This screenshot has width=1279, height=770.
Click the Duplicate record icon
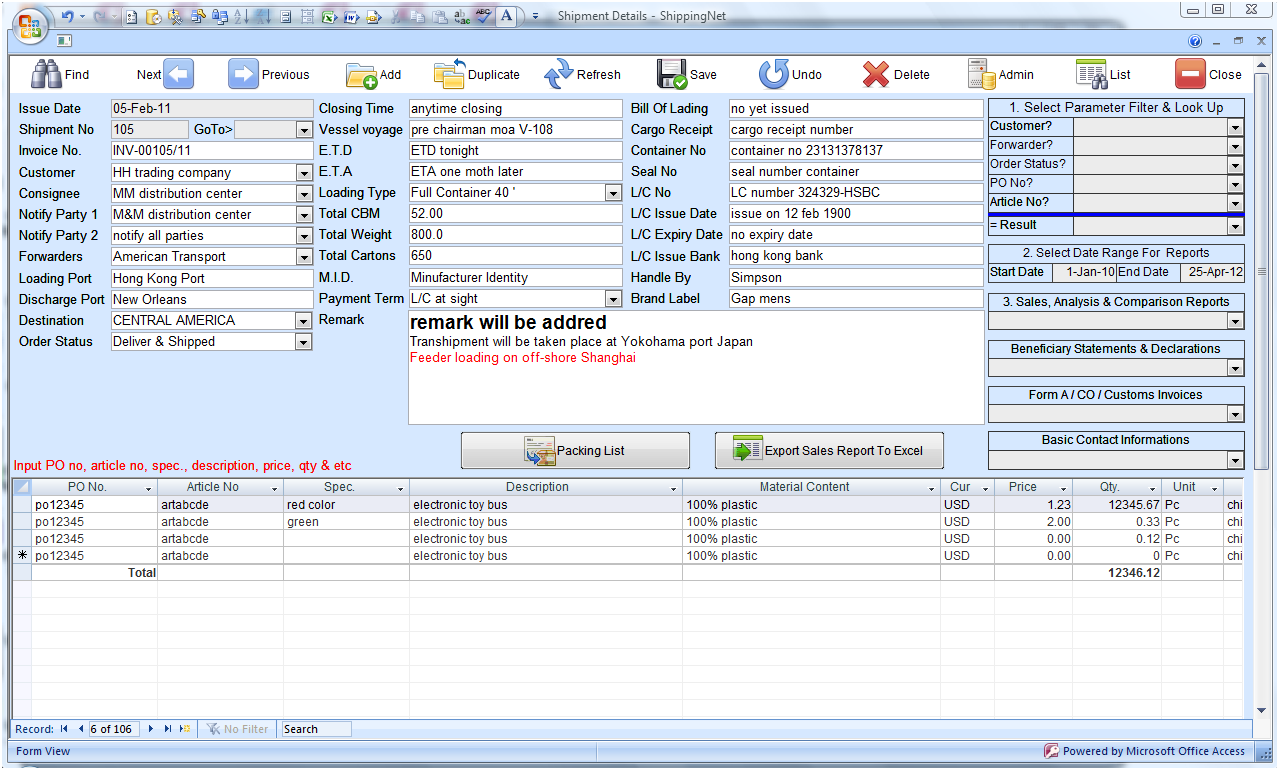click(449, 75)
